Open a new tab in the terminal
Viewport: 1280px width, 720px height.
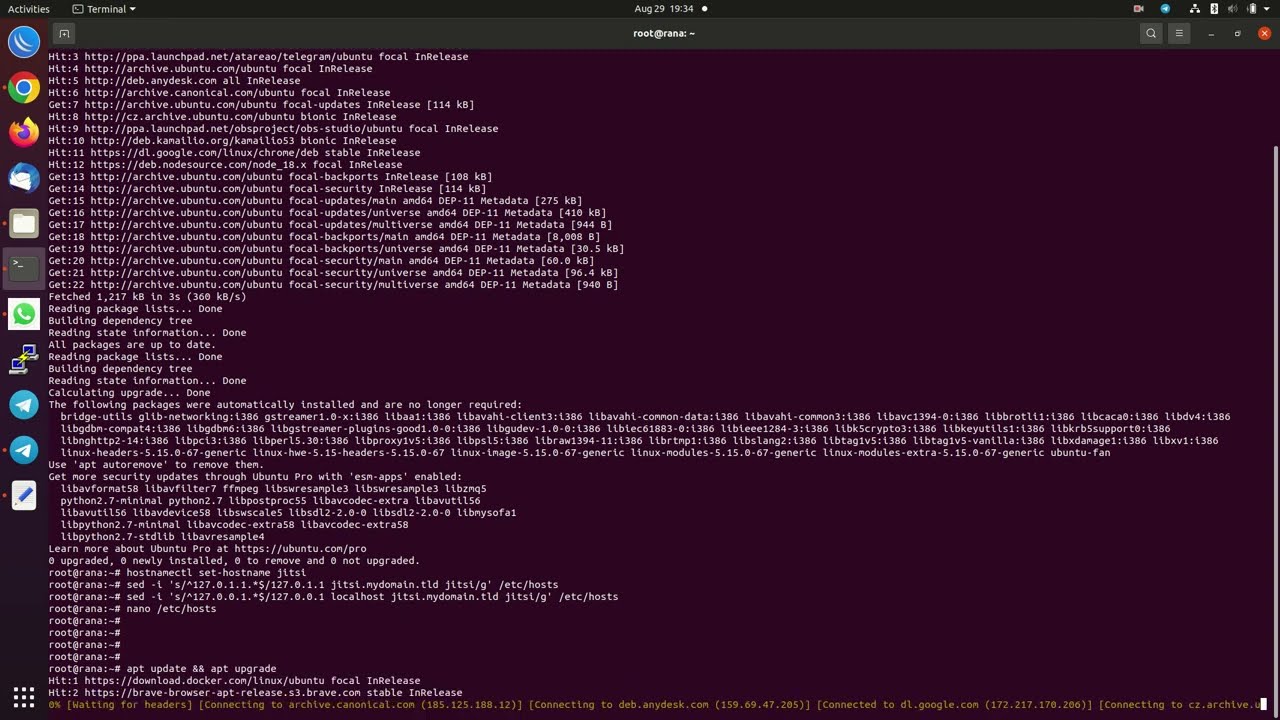tap(64, 33)
